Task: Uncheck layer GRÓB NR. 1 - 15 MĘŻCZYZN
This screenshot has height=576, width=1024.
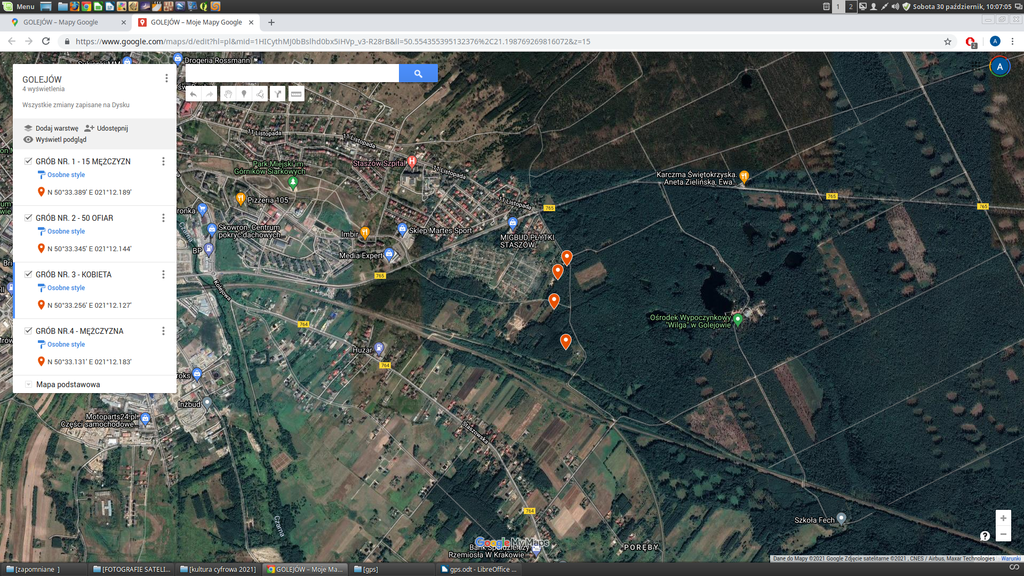Action: click(28, 161)
